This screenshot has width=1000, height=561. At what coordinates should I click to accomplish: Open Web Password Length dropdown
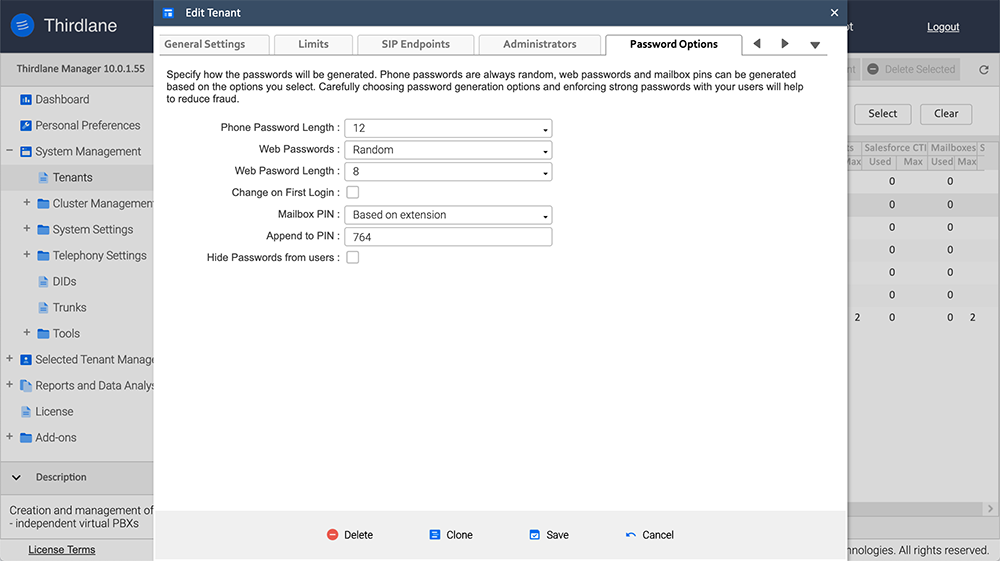tap(448, 171)
